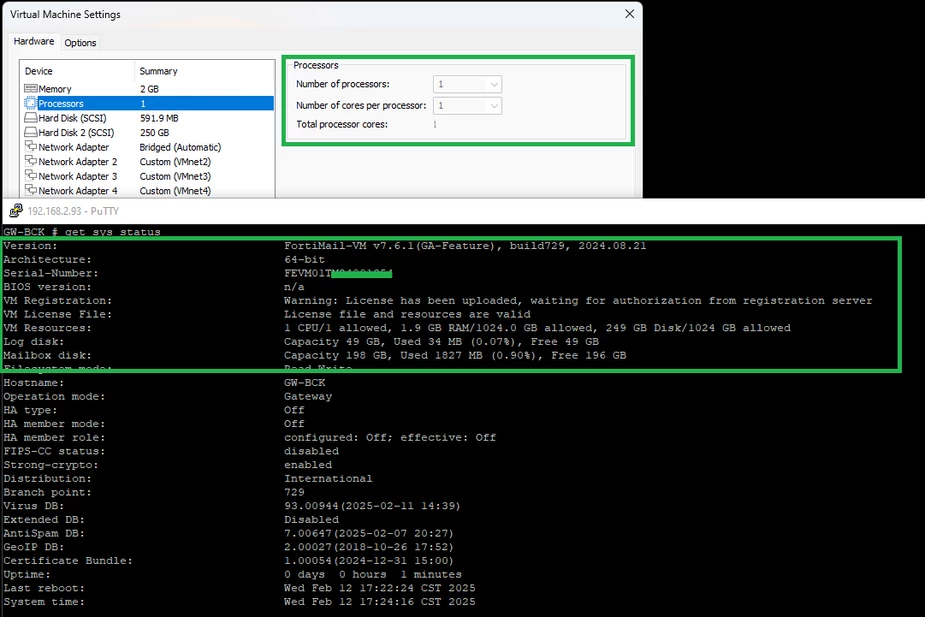Select the Processors row label

61,103
